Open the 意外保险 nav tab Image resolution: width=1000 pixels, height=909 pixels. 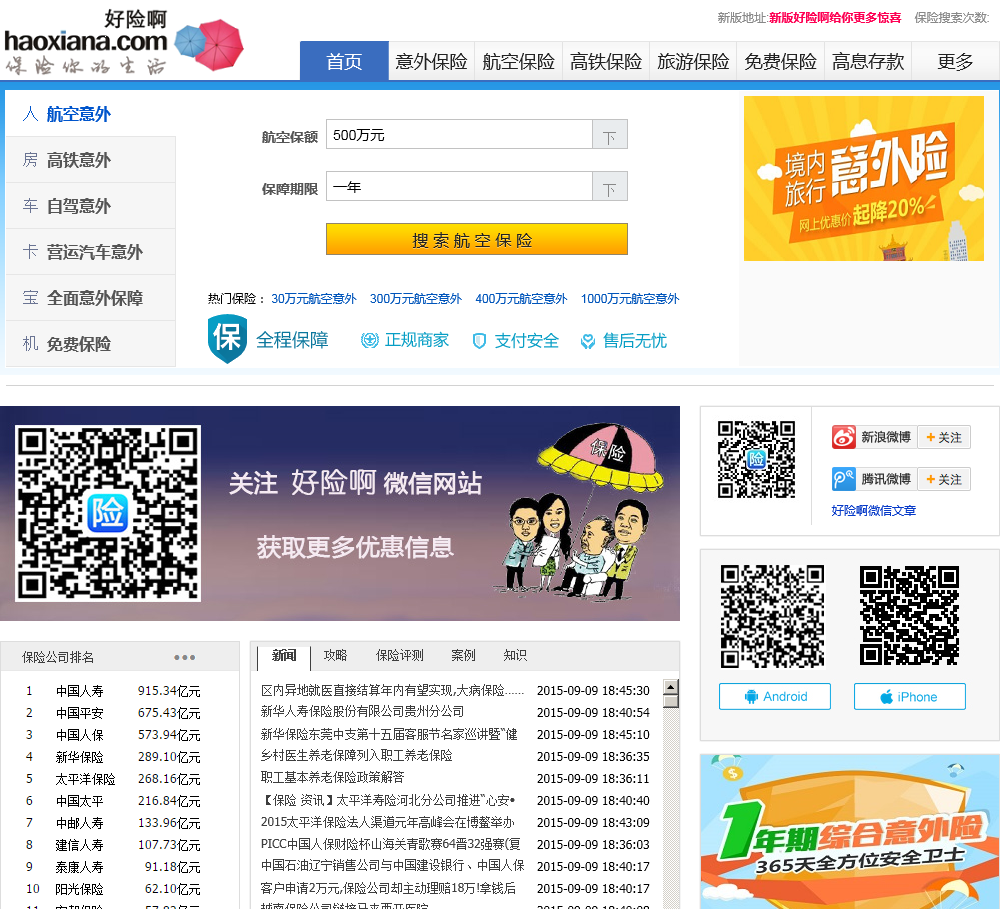(x=431, y=61)
